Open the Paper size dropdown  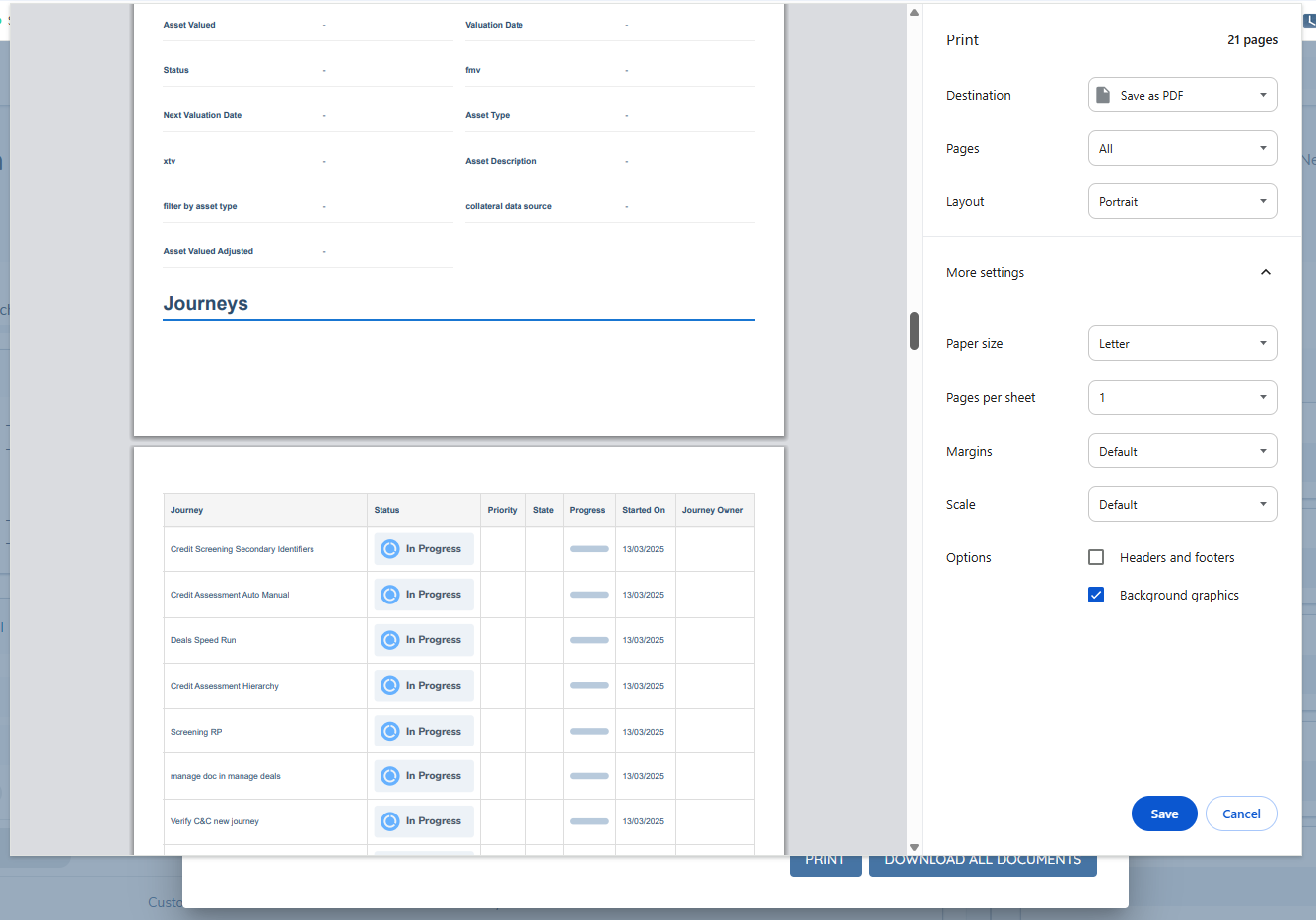pyautogui.click(x=1182, y=342)
